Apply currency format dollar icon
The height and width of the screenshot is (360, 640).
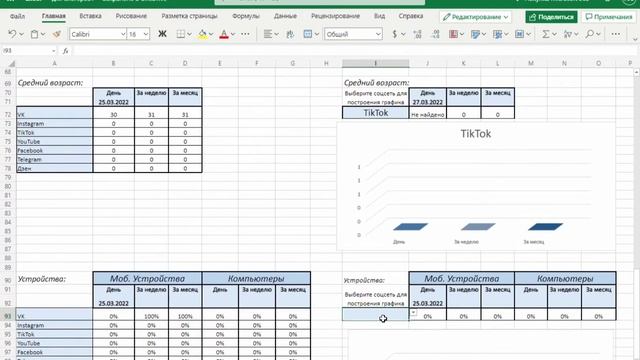394,34
